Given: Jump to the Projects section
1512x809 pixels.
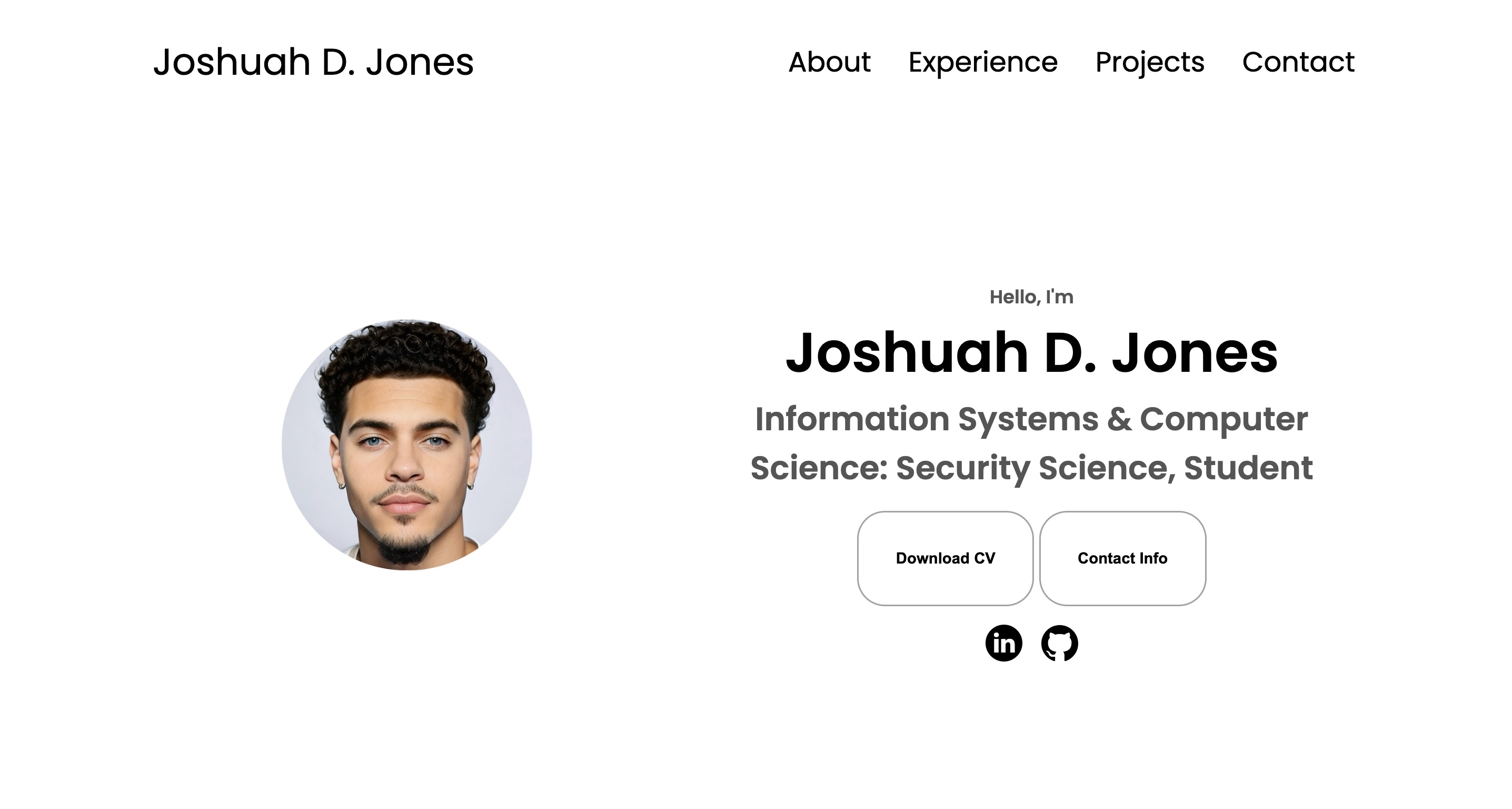Looking at the screenshot, I should pyautogui.click(x=1150, y=63).
